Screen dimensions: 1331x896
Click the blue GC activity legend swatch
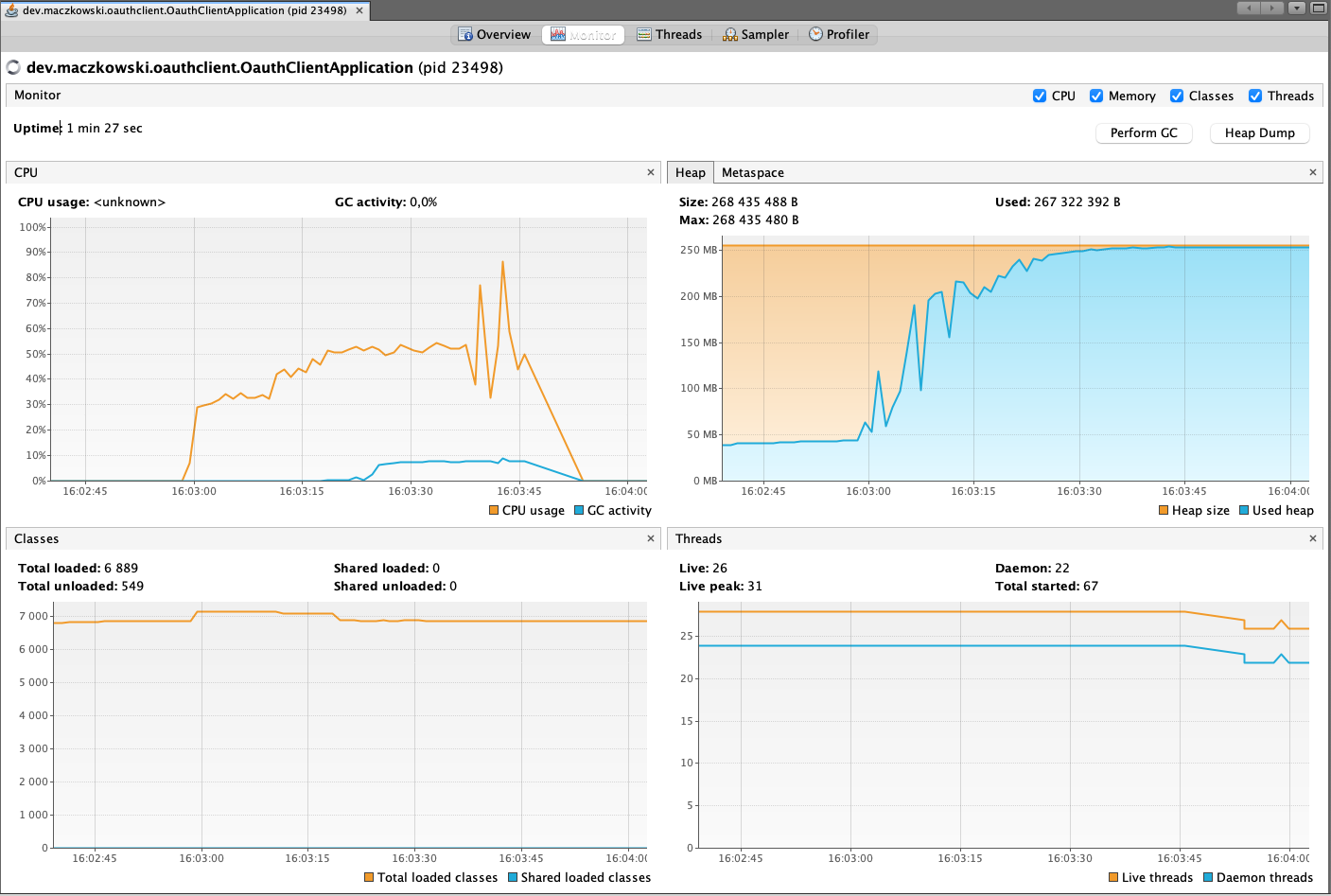click(x=579, y=511)
